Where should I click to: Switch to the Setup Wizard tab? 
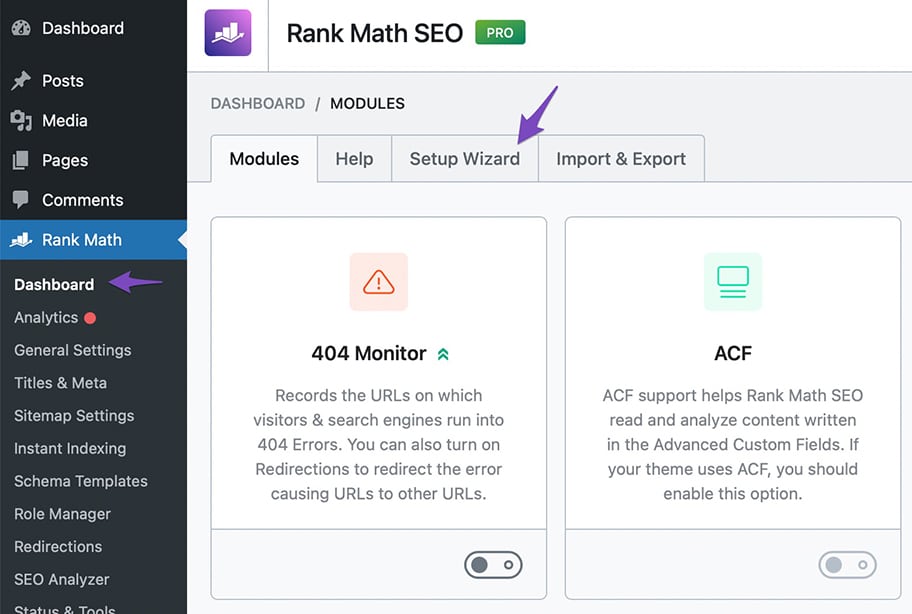(x=464, y=159)
